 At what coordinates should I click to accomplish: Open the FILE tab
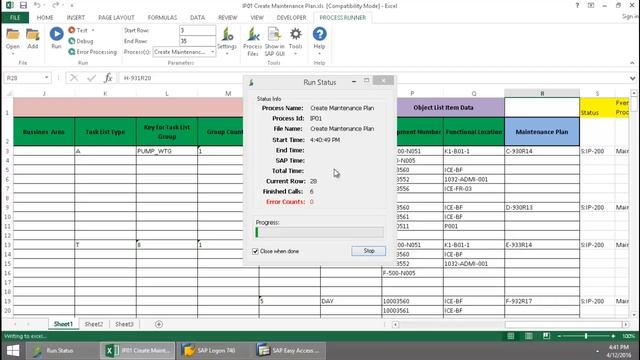[x=15, y=18]
